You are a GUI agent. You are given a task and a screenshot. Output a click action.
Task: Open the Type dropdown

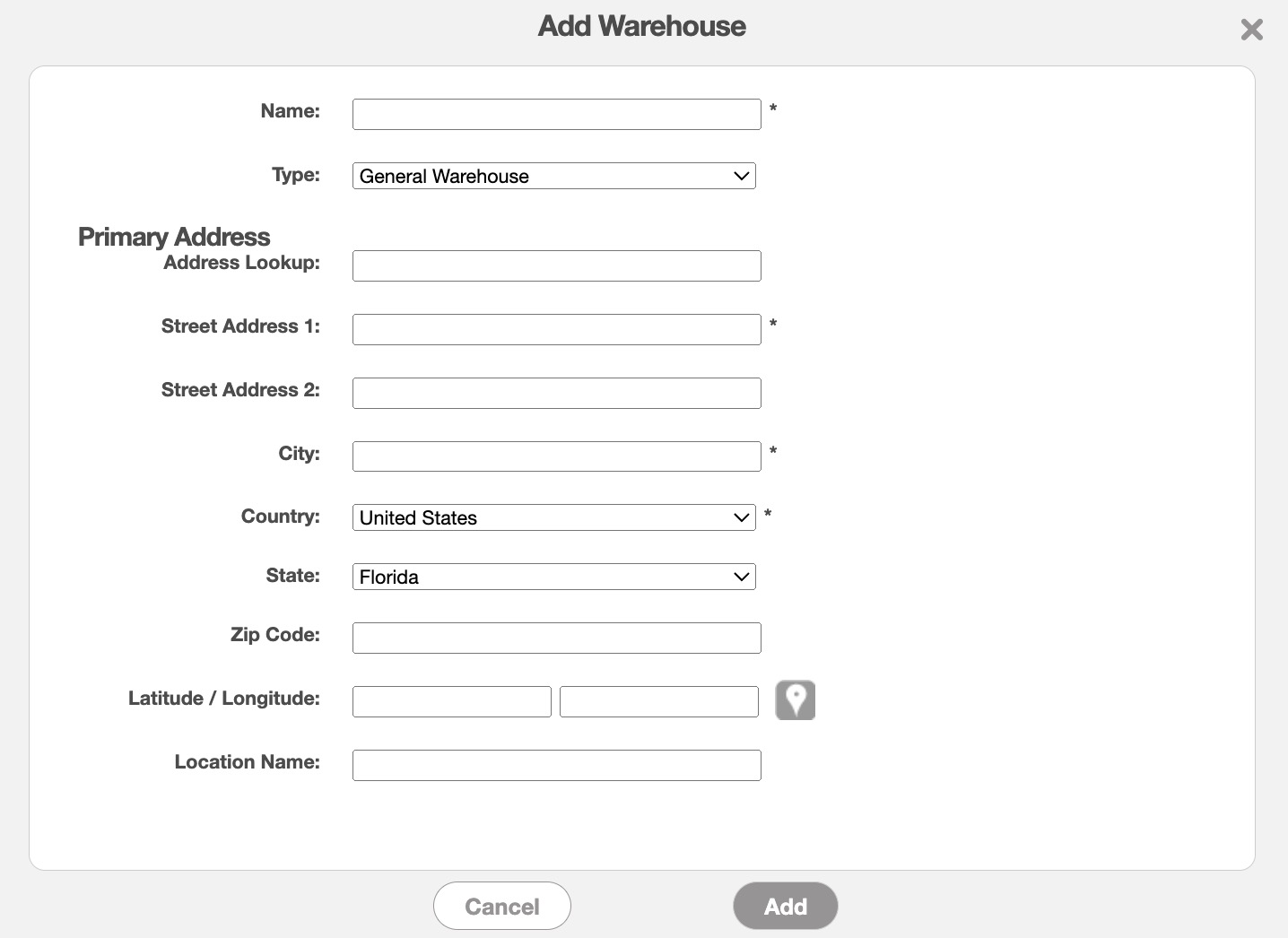pyautogui.click(x=553, y=176)
